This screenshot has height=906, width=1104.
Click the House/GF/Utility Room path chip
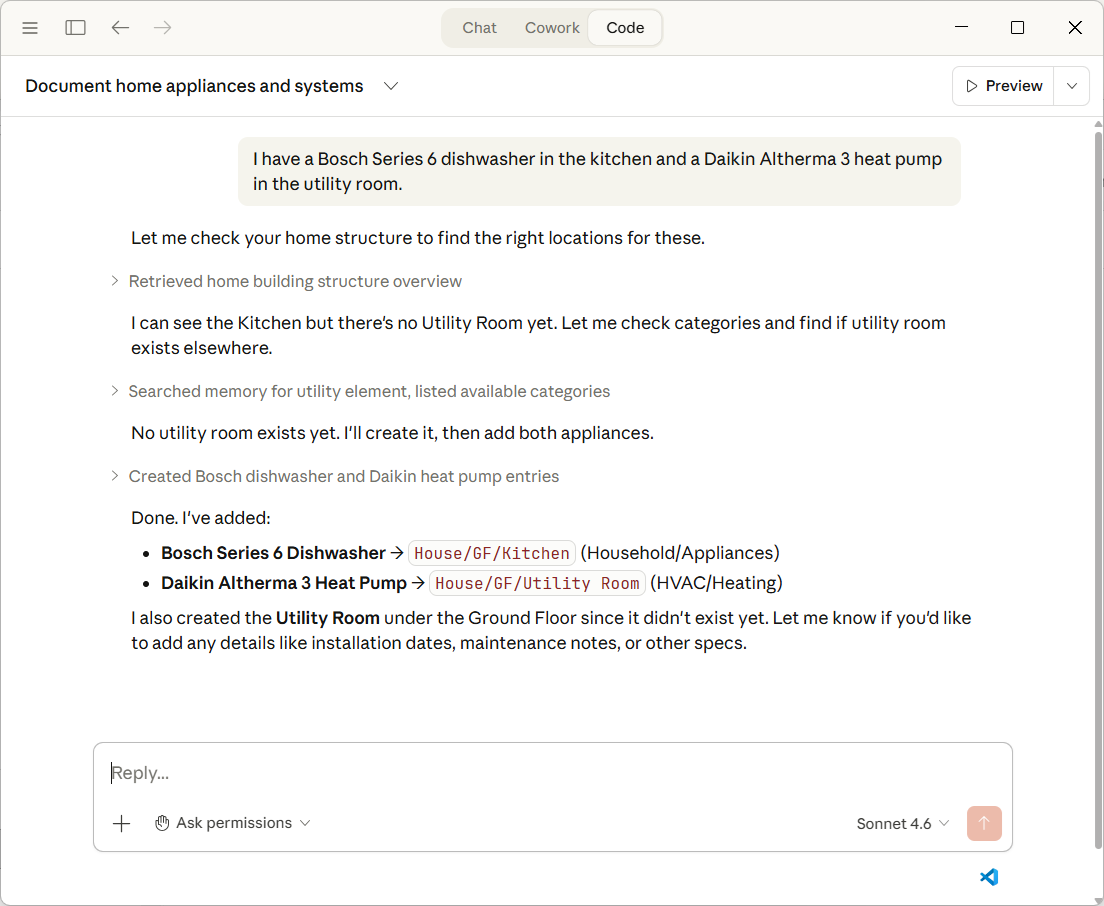(x=537, y=583)
